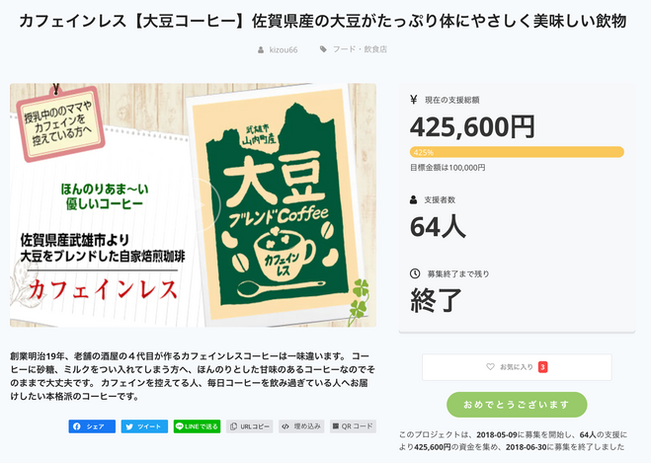Click the 425% funding progress bar
651x463 pixels.
517,152
